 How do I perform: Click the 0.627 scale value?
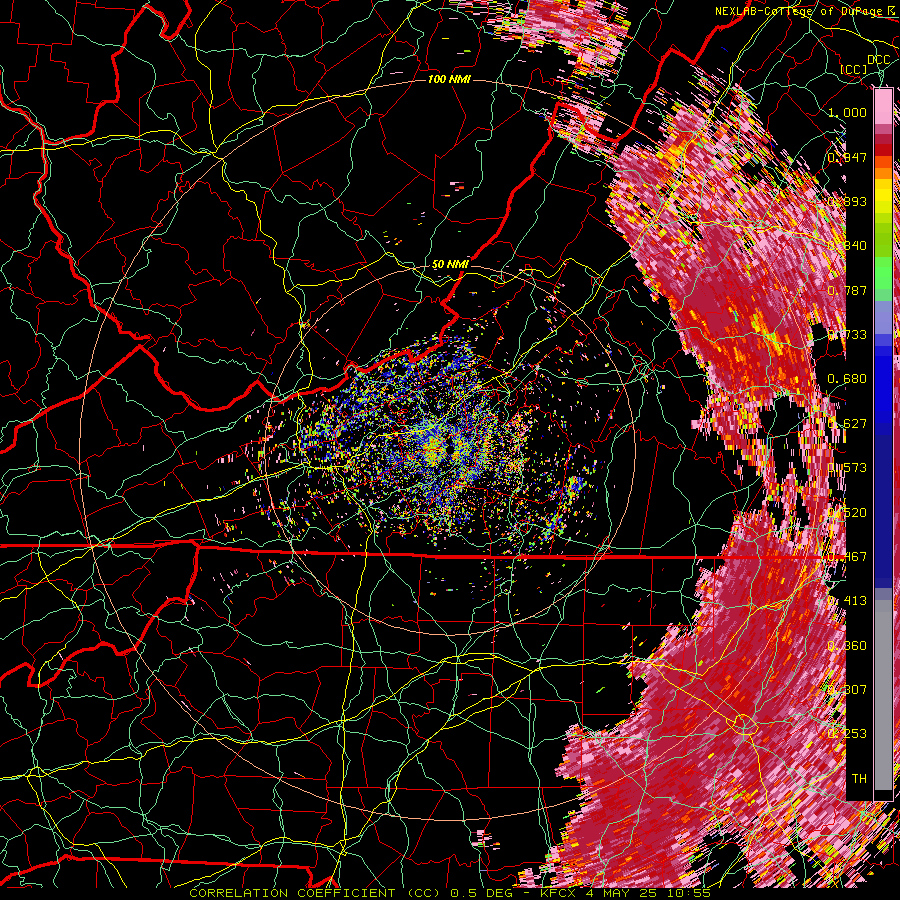[847, 424]
